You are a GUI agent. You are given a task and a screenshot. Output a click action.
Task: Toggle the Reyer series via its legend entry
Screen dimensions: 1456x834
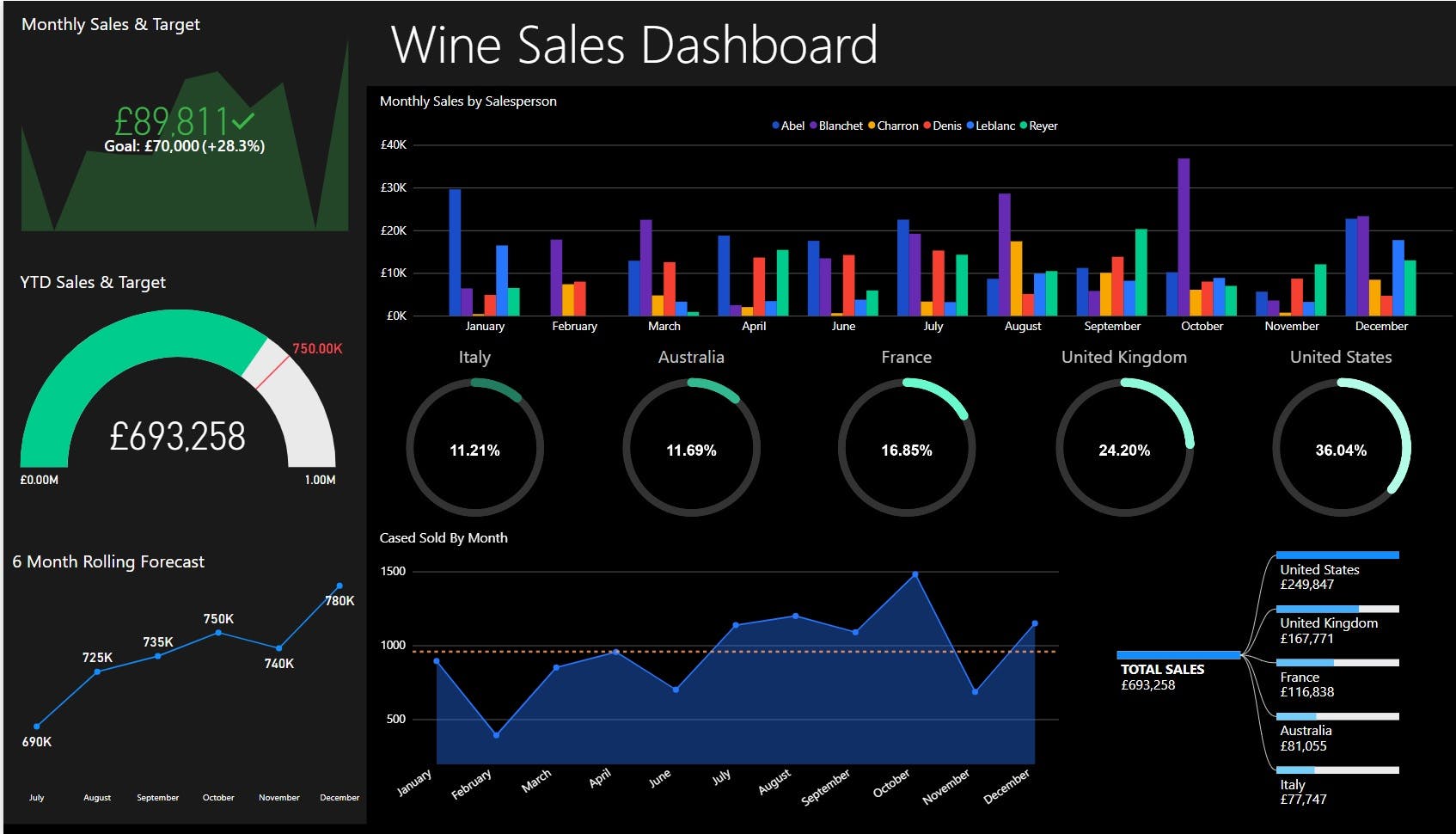1041,126
